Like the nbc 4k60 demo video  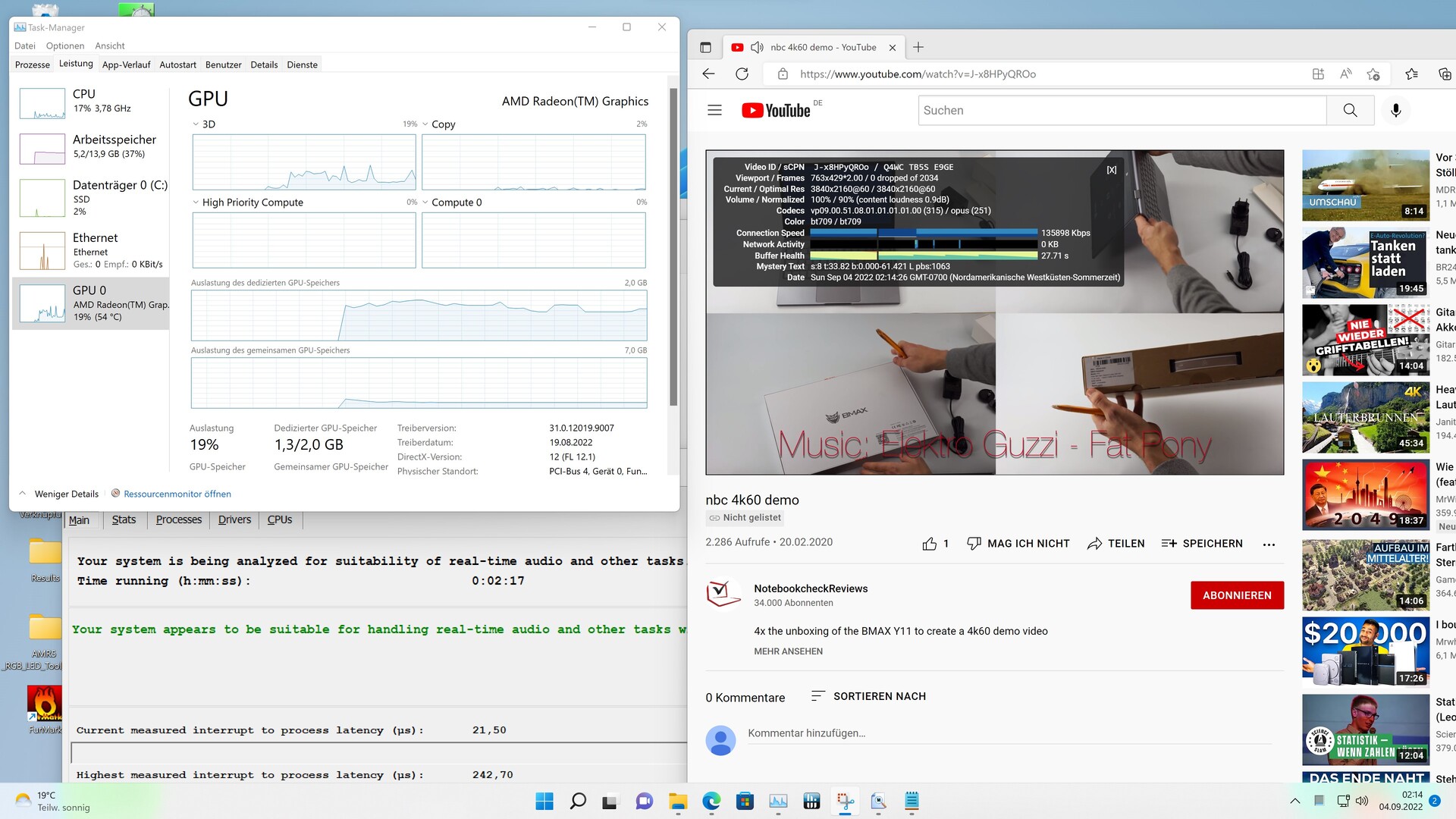coord(930,544)
